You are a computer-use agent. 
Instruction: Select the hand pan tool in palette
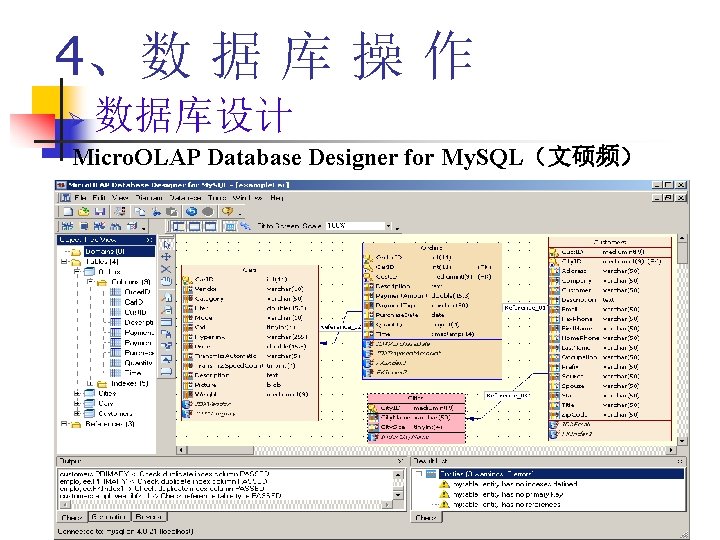[x=166, y=281]
